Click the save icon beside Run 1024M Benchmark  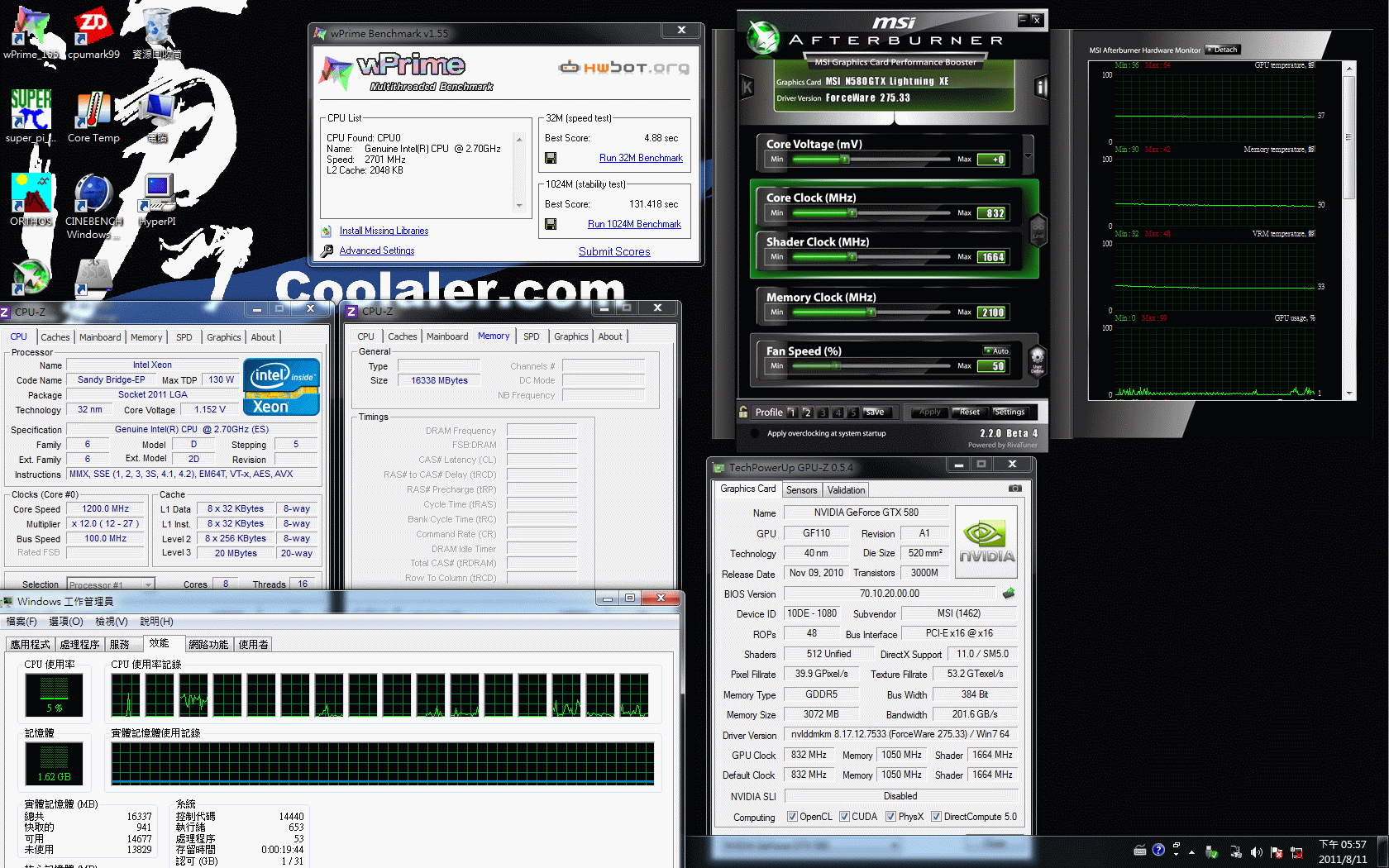551,224
